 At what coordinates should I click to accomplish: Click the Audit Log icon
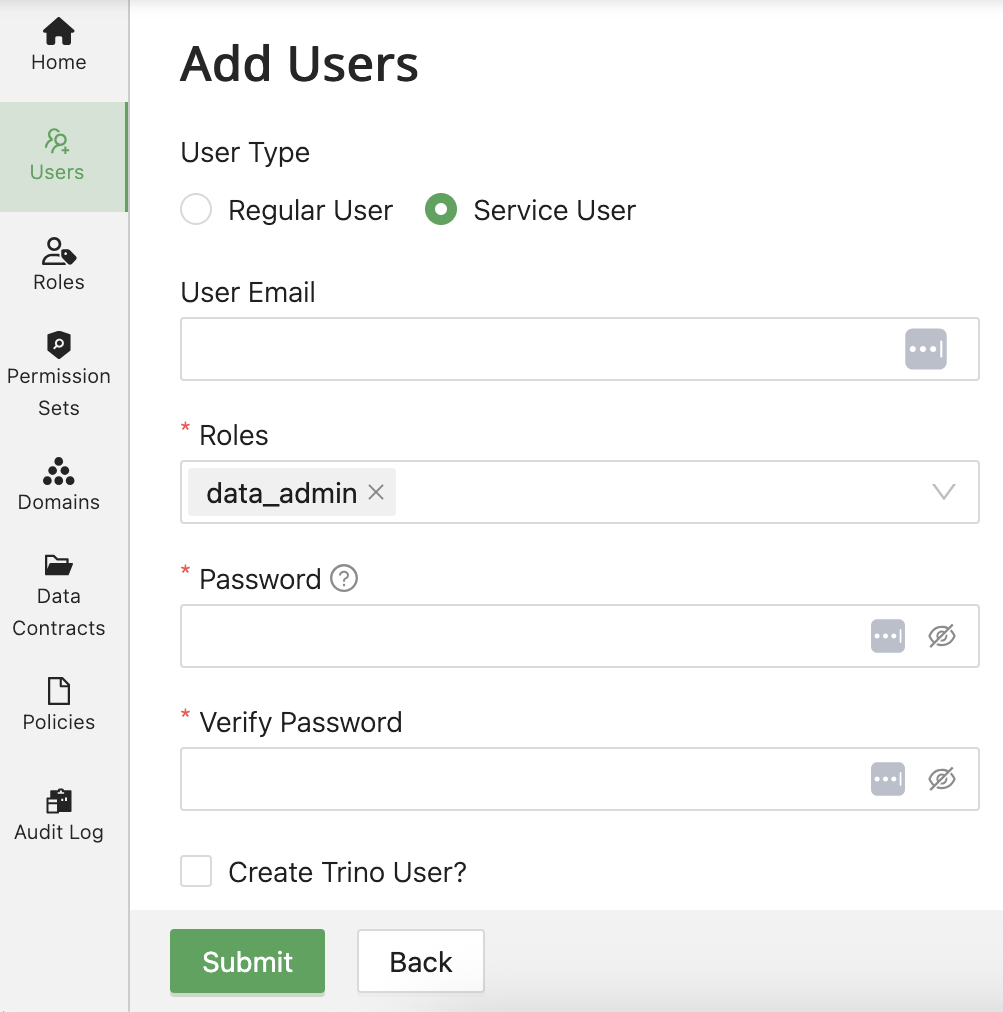[57, 801]
